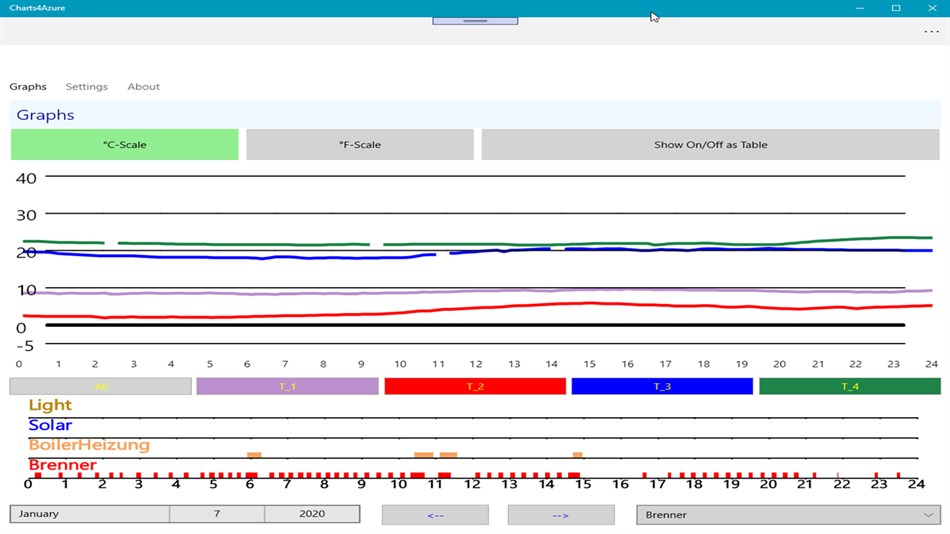This screenshot has height=534, width=950.
Task: Close the Charts4Azure window
Action: click(932, 8)
